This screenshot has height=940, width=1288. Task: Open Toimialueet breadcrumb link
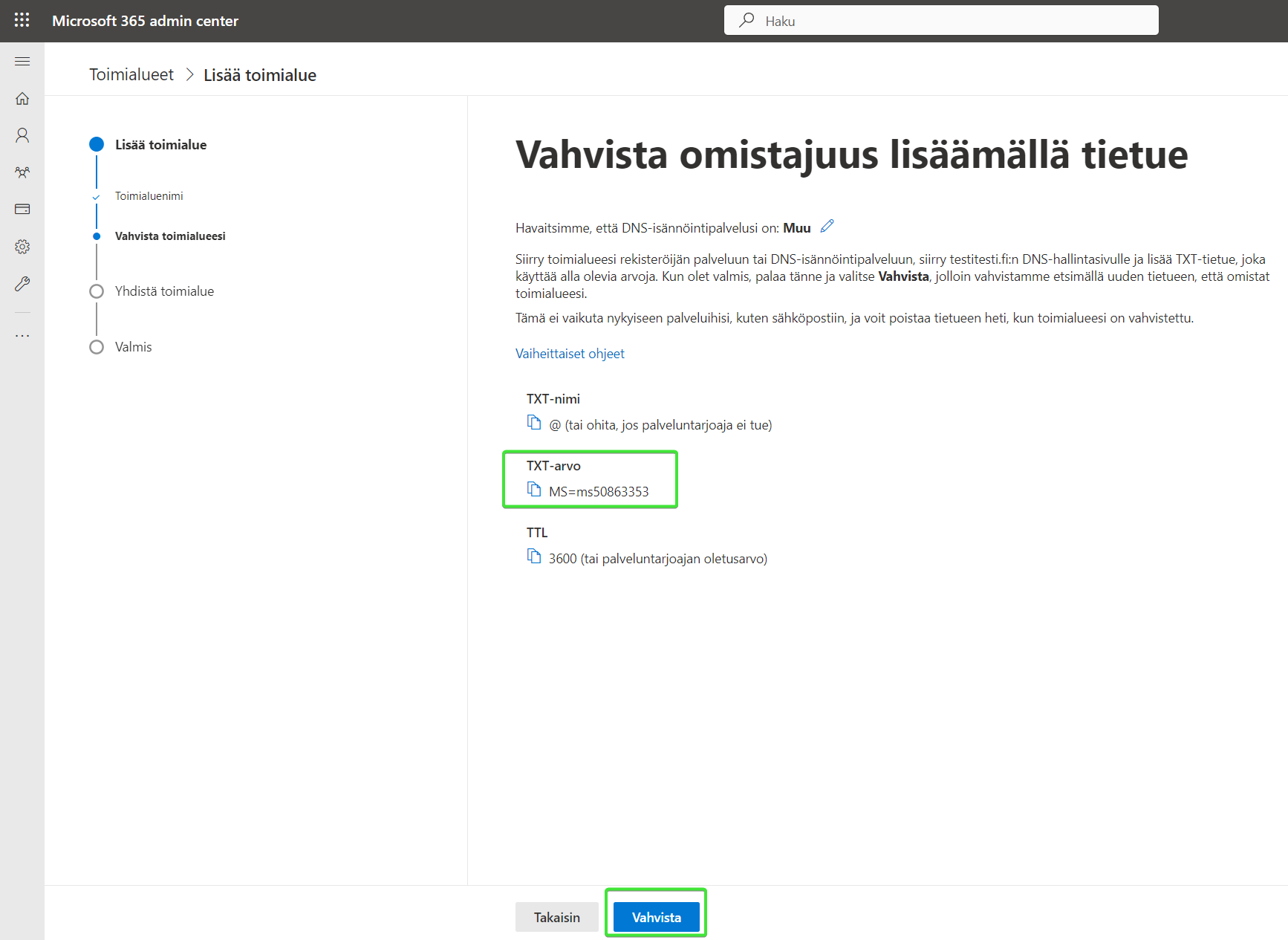pyautogui.click(x=131, y=74)
